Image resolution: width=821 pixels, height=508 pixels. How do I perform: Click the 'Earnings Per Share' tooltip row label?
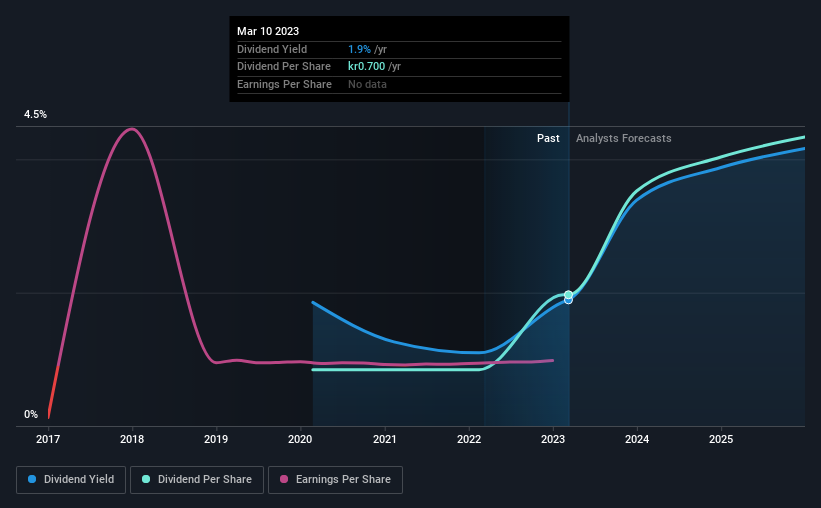pos(284,84)
